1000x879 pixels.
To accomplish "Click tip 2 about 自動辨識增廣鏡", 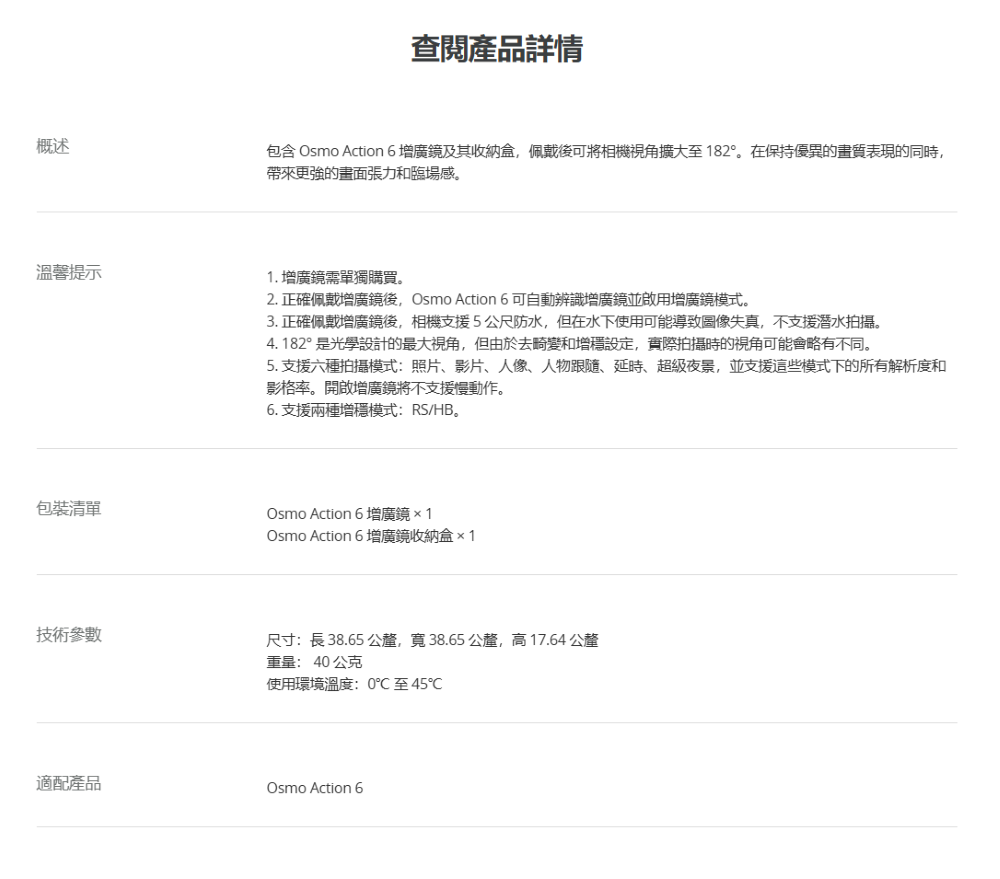I will 510,297.
